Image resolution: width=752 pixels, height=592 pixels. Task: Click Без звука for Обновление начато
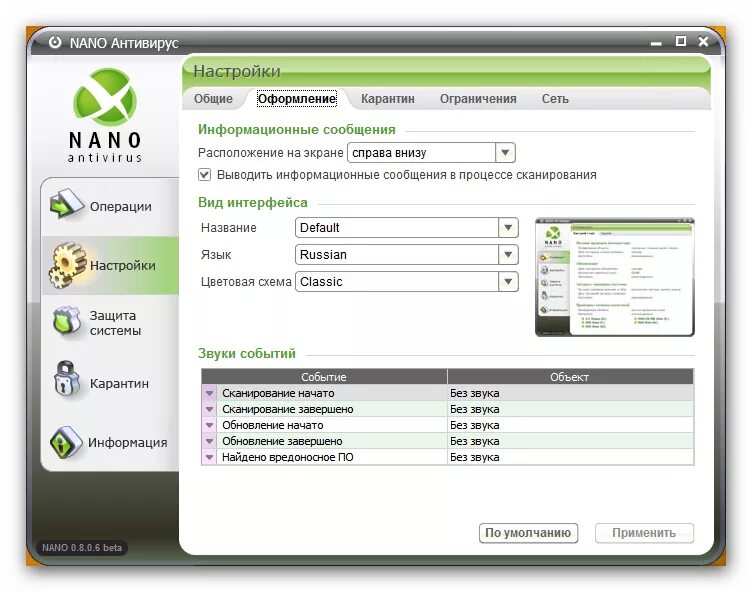pyautogui.click(x=474, y=425)
